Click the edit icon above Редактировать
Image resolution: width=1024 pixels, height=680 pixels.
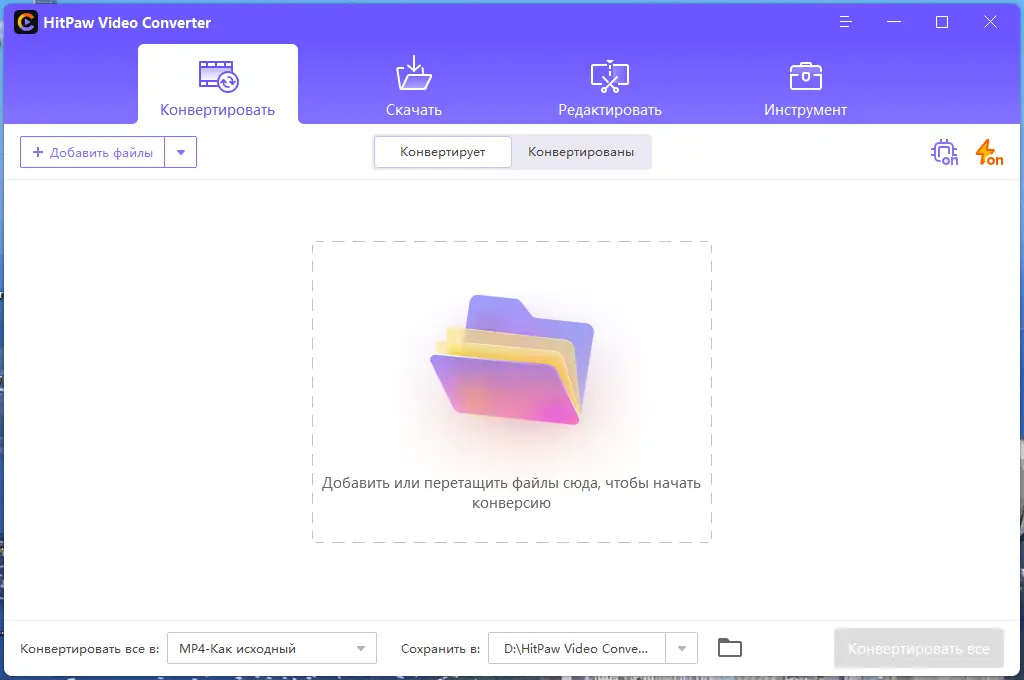[x=609, y=75]
